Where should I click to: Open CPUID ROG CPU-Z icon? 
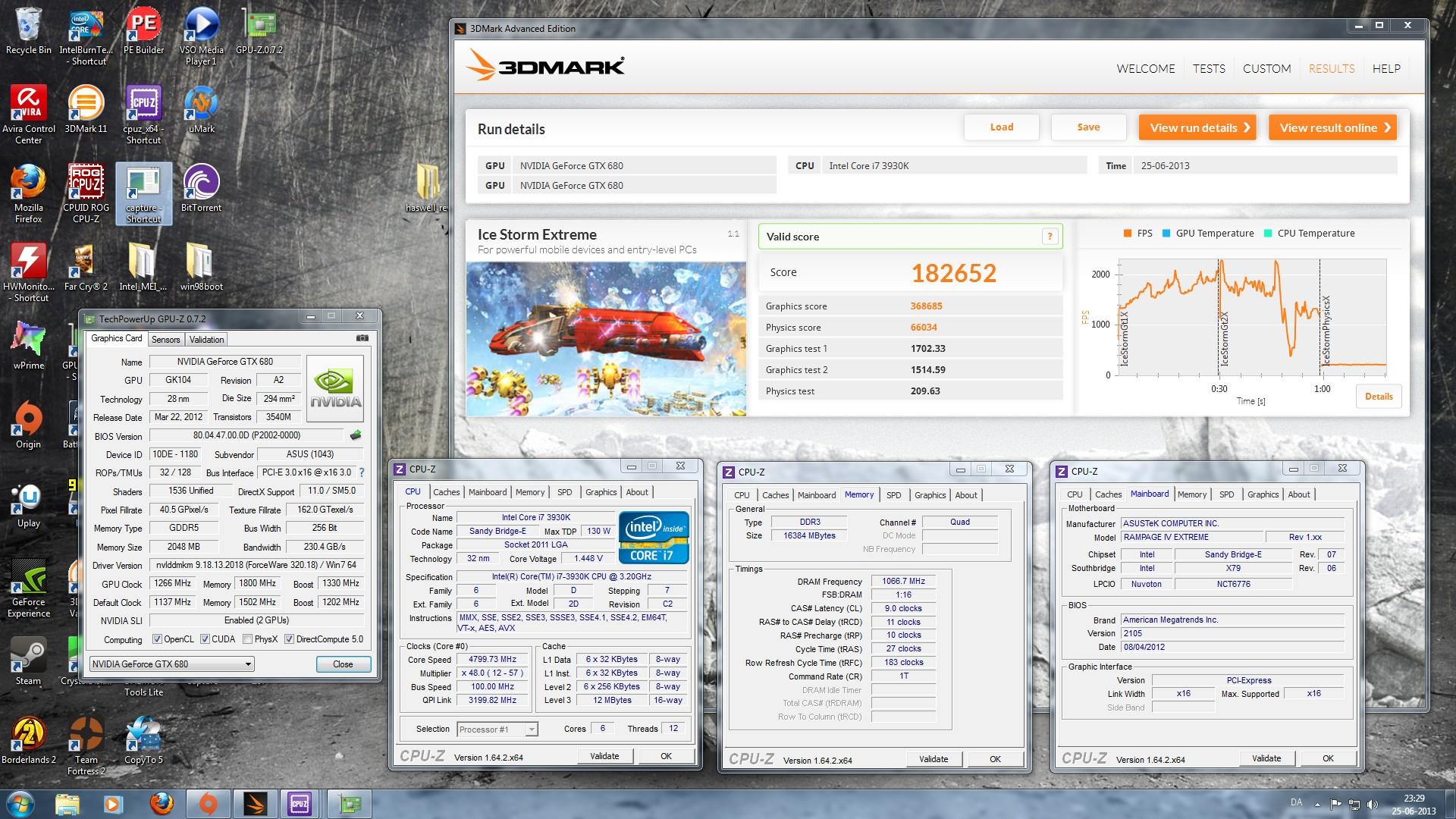pos(86,193)
